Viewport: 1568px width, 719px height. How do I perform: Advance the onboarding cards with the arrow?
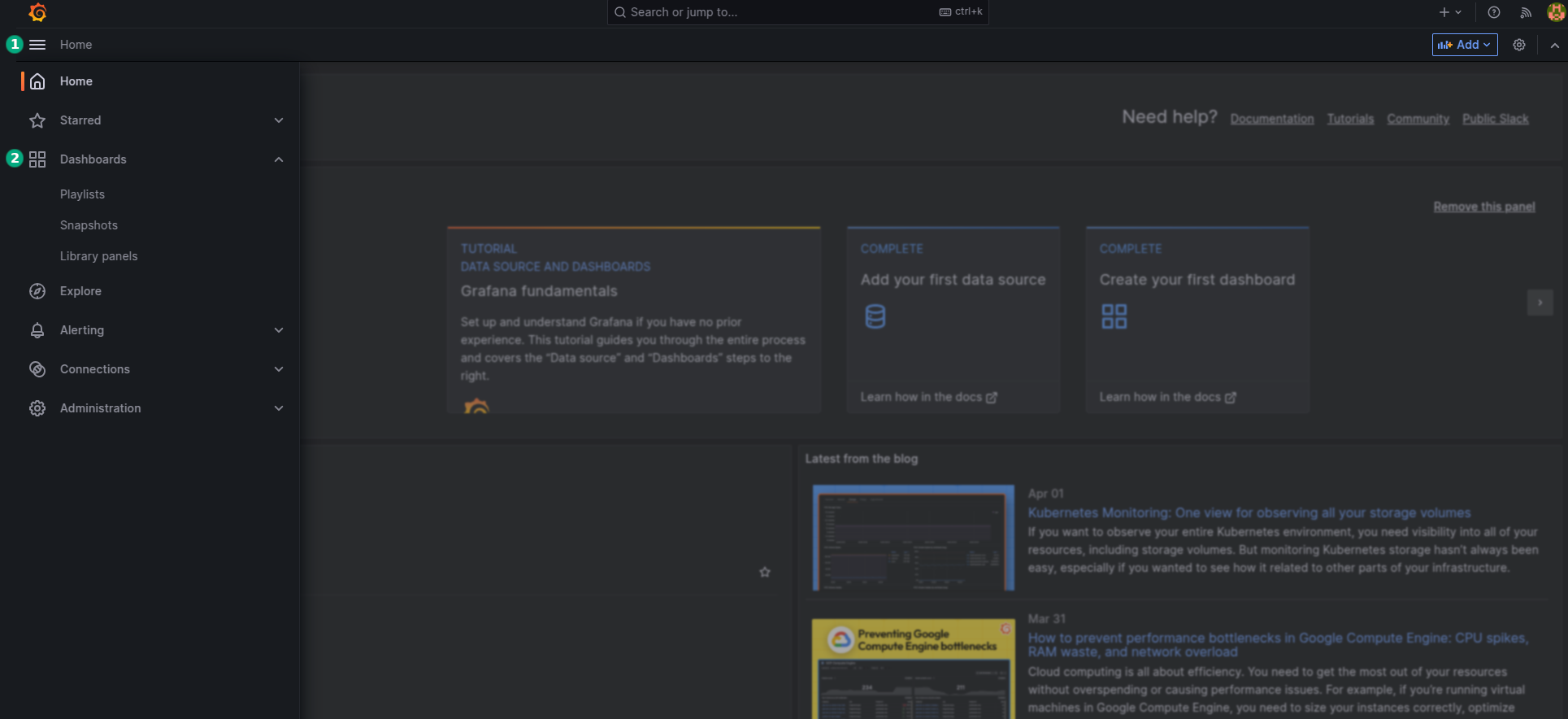(1540, 303)
